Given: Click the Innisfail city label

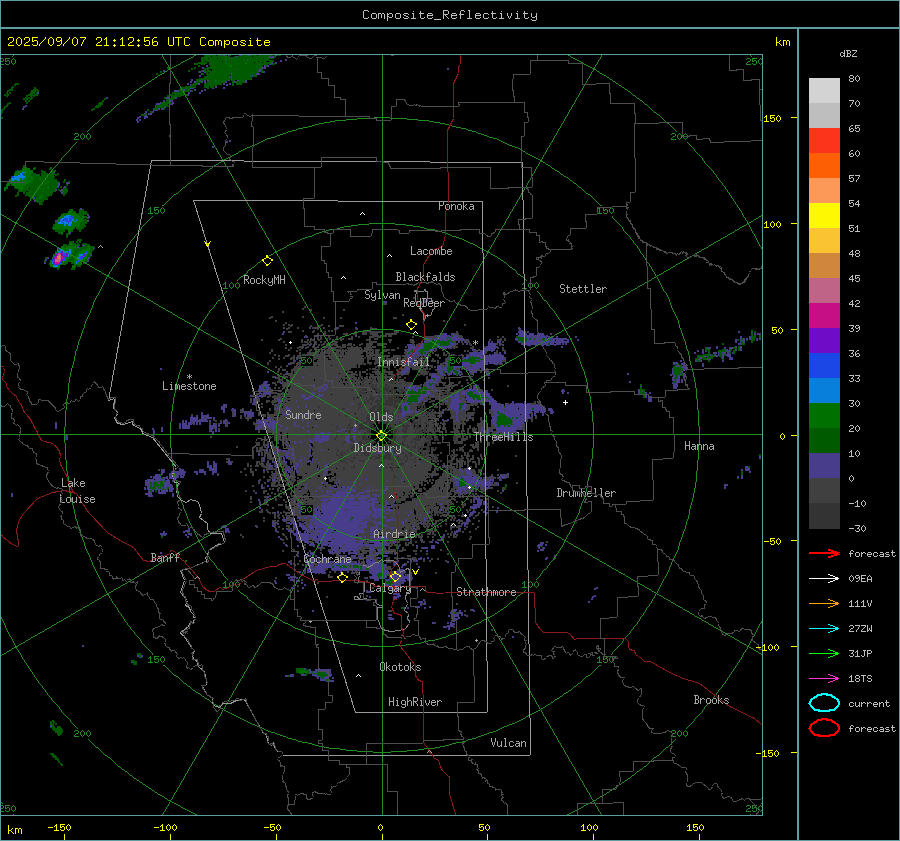Looking at the screenshot, I should (403, 362).
